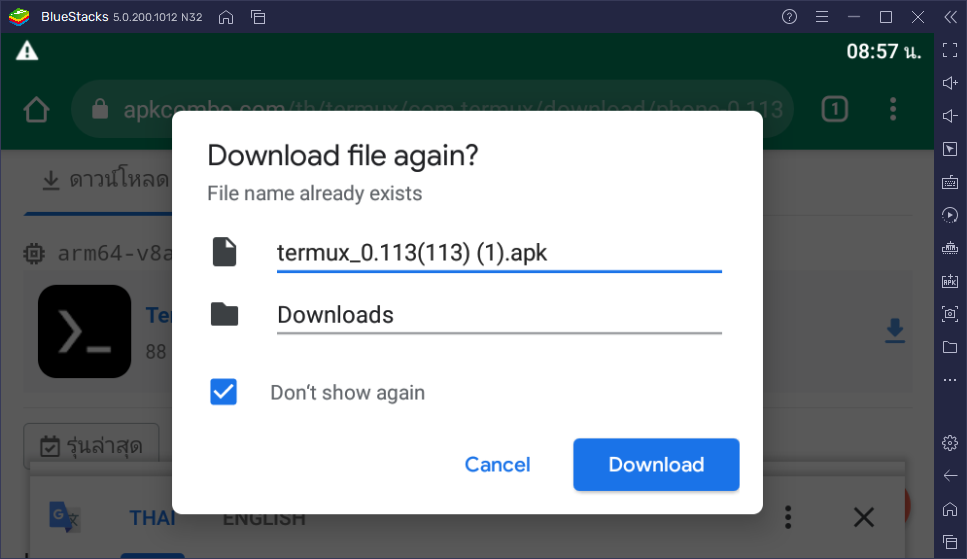Take a screenshot with sidebar icon
The image size is (967, 559).
point(950,313)
